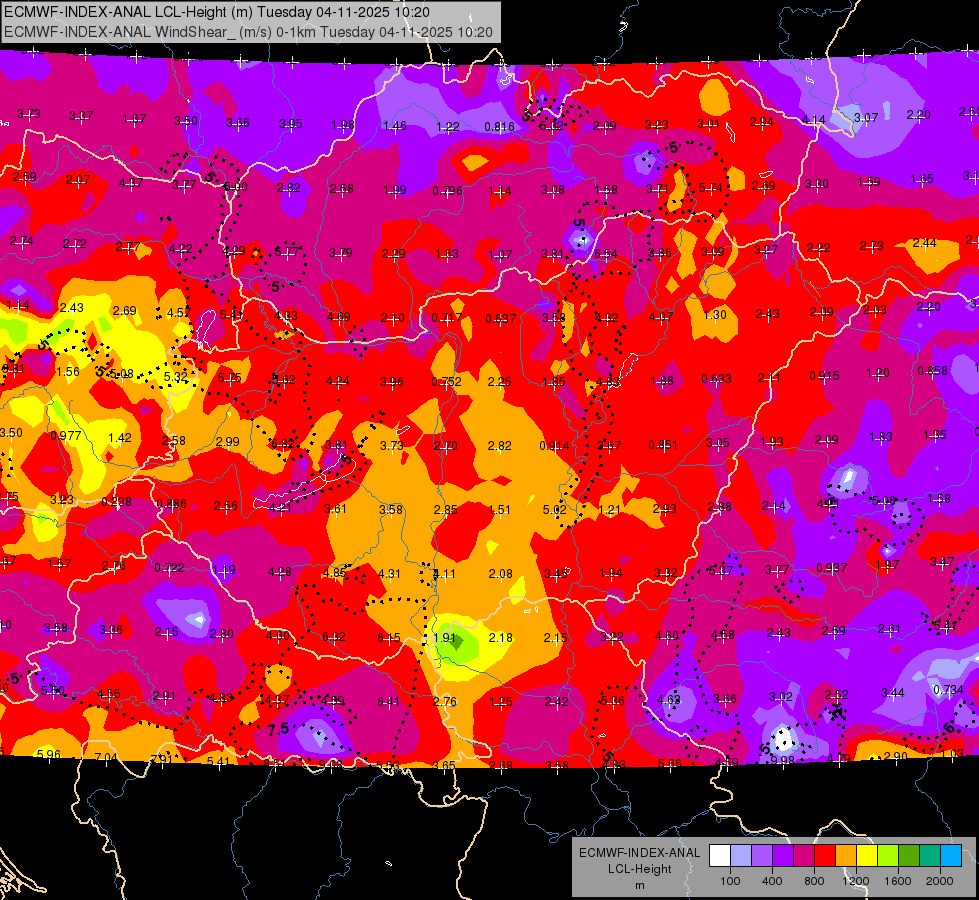The height and width of the screenshot is (900, 979).
Task: Click the 0.977 grid point value
Action: (x=66, y=435)
